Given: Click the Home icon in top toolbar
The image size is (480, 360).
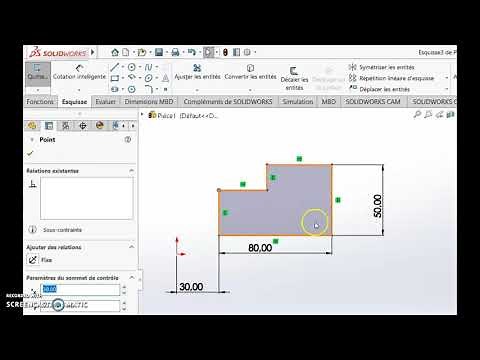Looking at the screenshot, I should pos(115,52).
